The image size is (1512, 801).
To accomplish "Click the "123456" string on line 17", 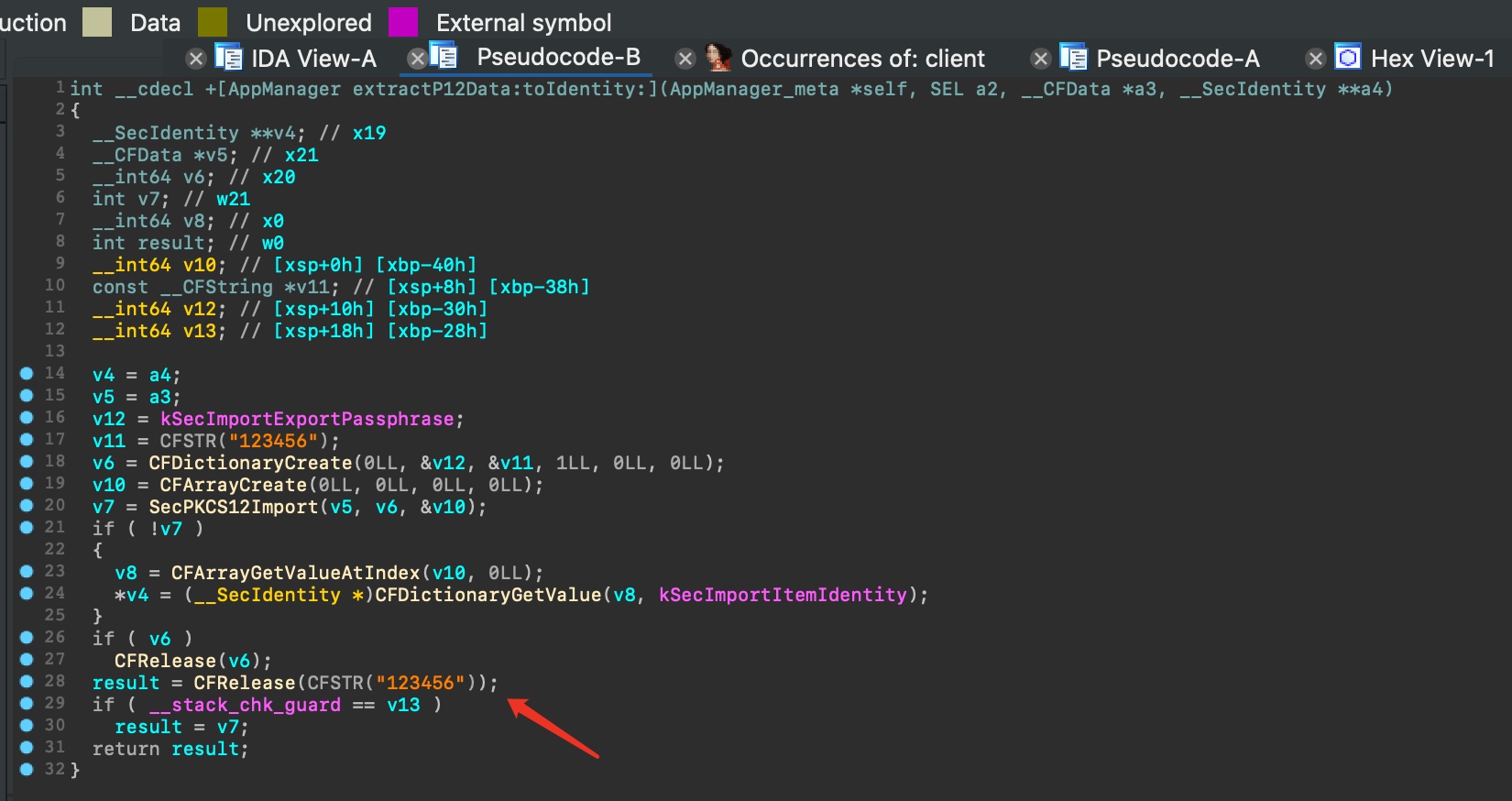I will (273, 441).
